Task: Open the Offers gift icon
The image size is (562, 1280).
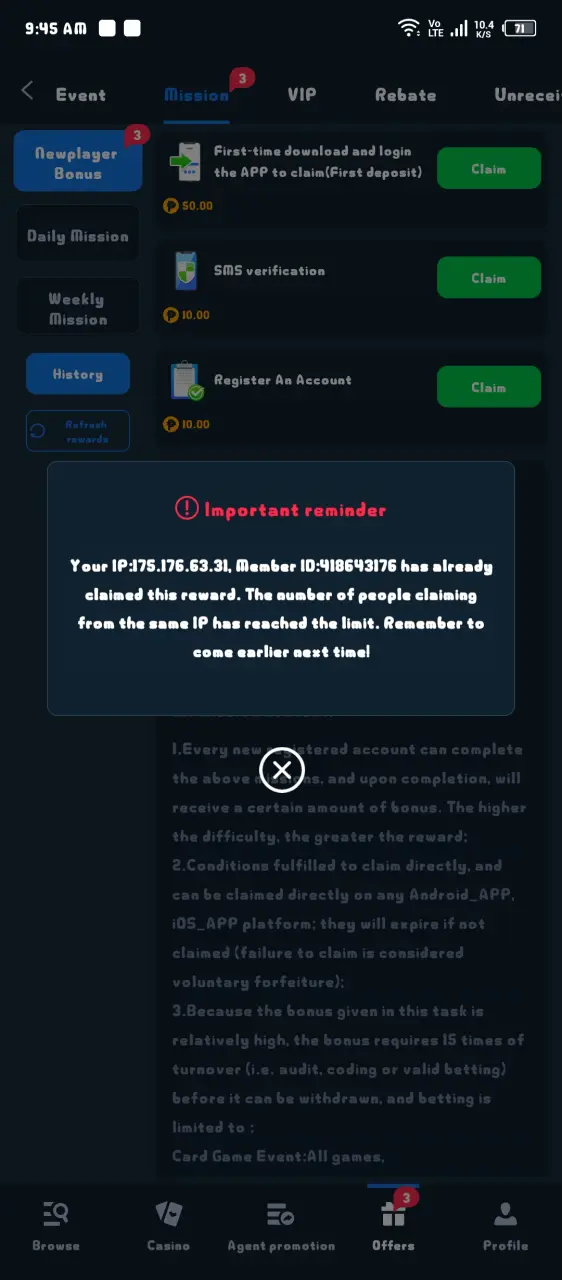Action: [393, 1214]
